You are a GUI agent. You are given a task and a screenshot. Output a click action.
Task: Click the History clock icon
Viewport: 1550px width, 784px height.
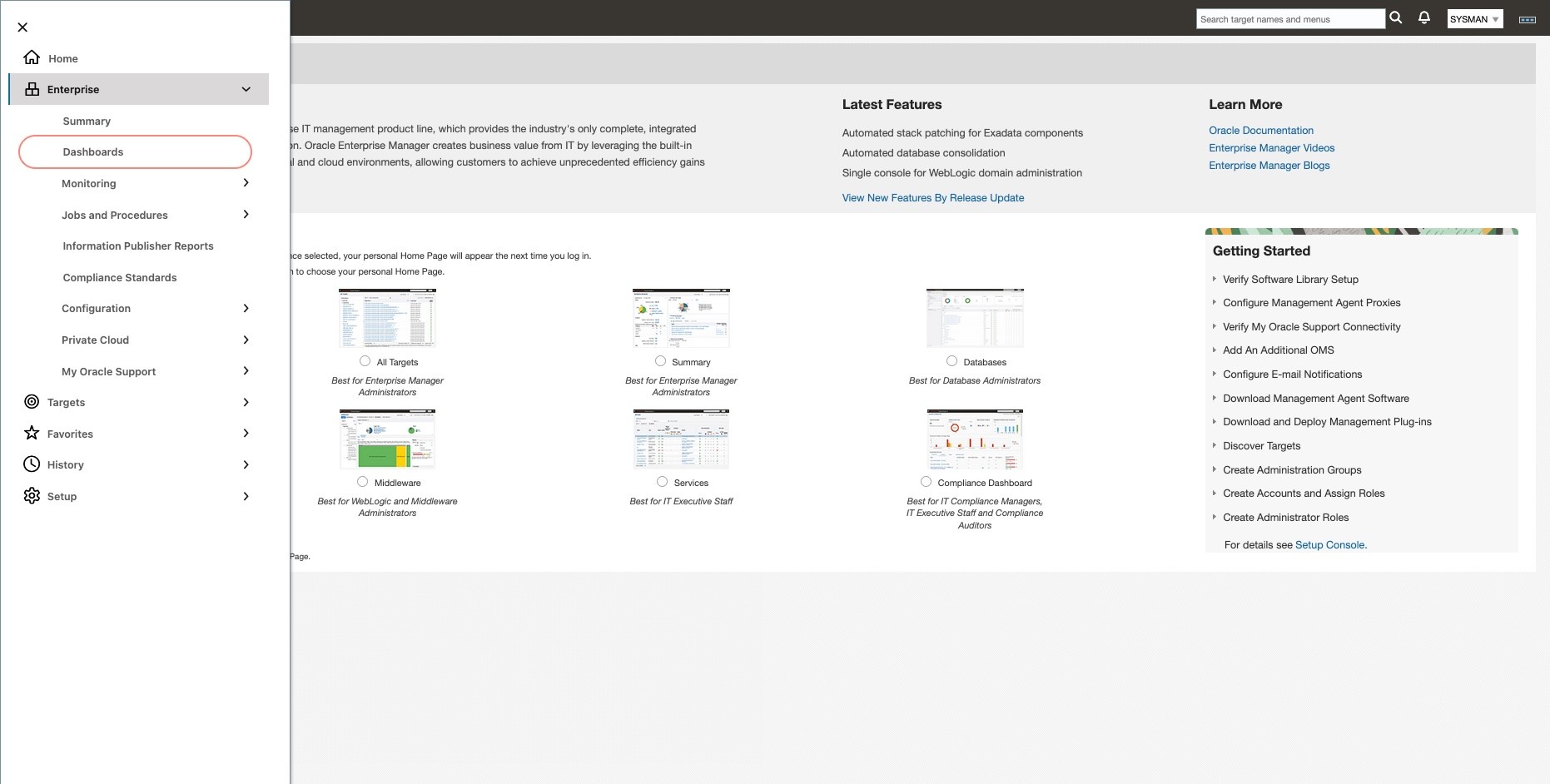click(32, 464)
